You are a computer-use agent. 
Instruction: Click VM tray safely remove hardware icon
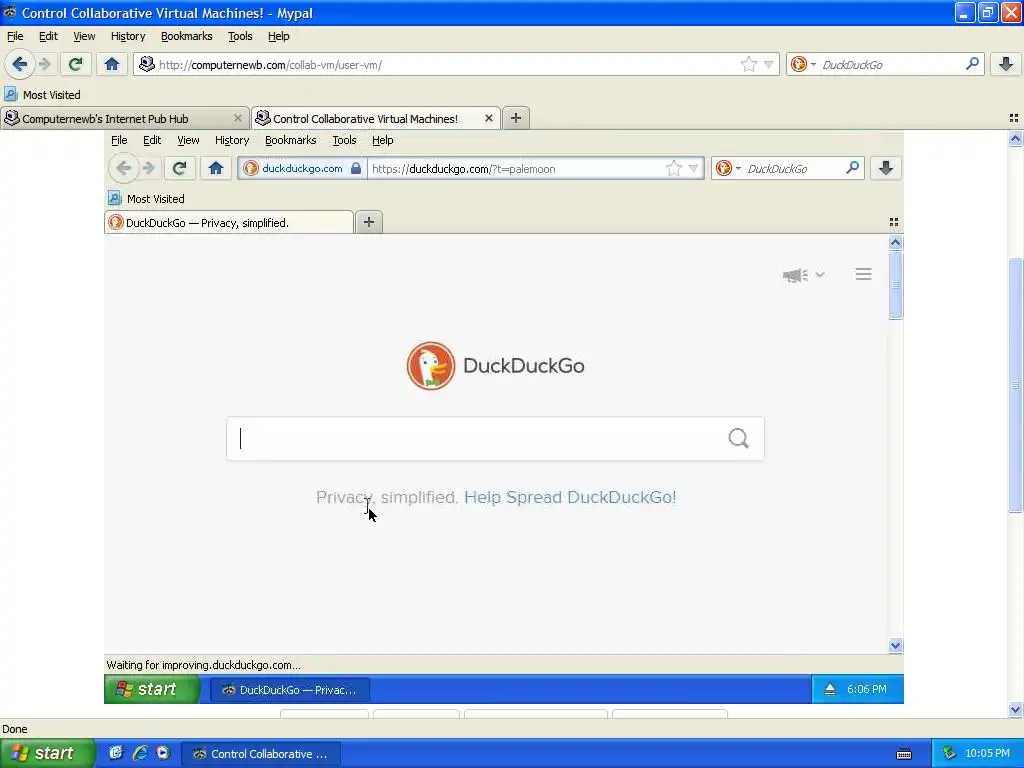[x=830, y=689]
